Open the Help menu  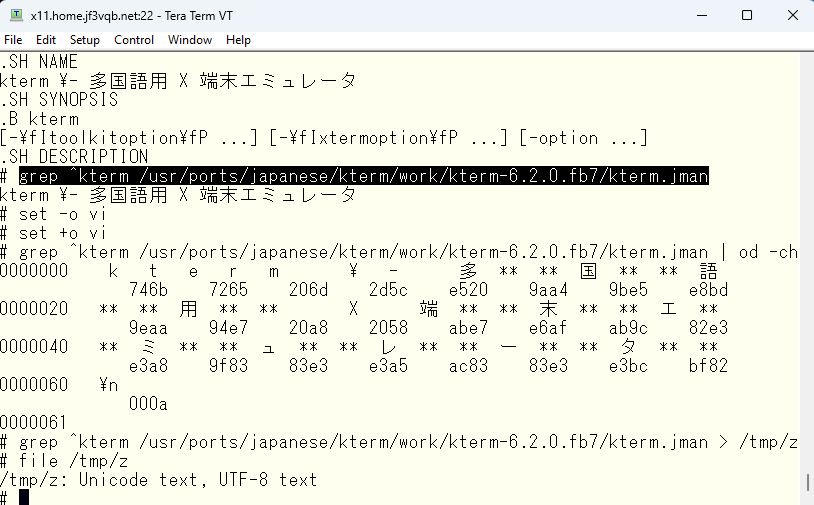pyautogui.click(x=238, y=40)
